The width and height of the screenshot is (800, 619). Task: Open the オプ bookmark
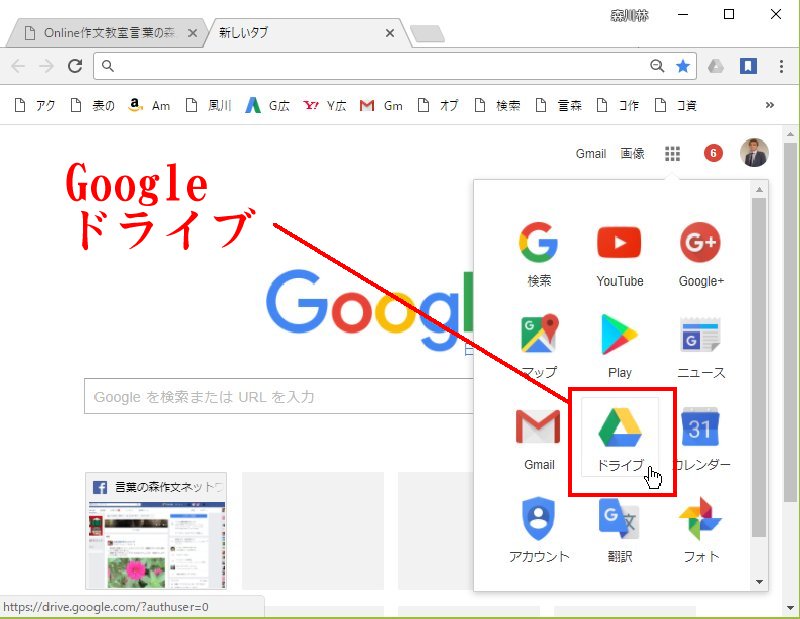tap(438, 106)
